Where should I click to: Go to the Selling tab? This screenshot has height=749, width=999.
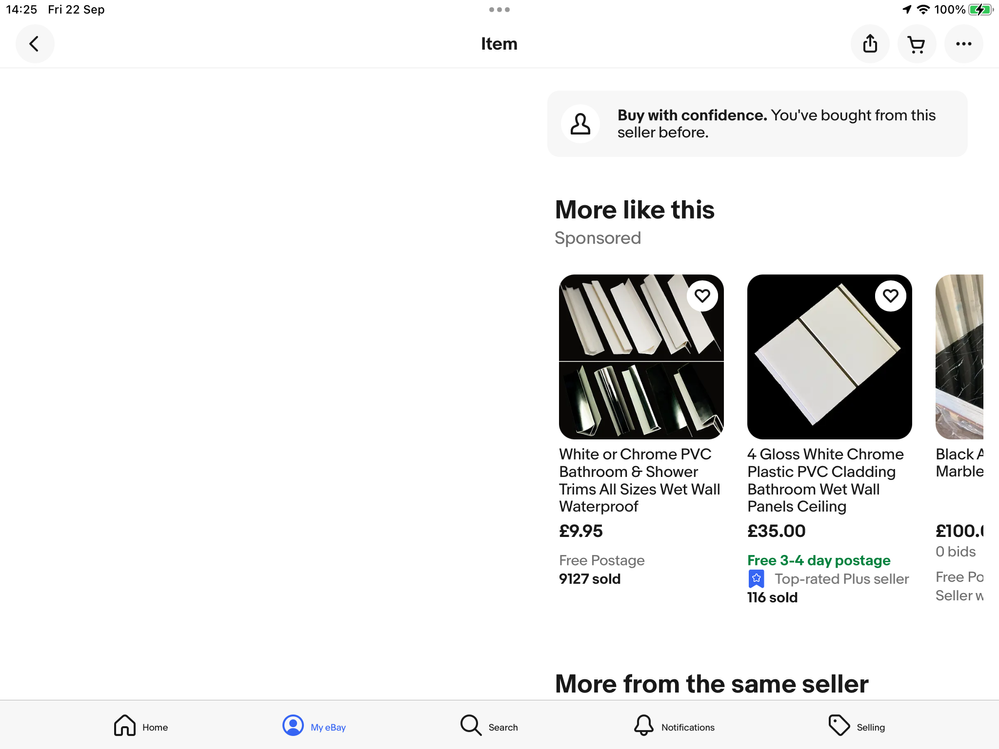tap(857, 726)
